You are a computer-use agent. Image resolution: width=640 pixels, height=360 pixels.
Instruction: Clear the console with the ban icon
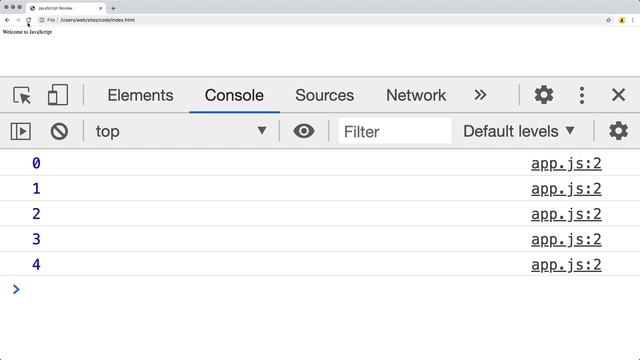point(59,131)
